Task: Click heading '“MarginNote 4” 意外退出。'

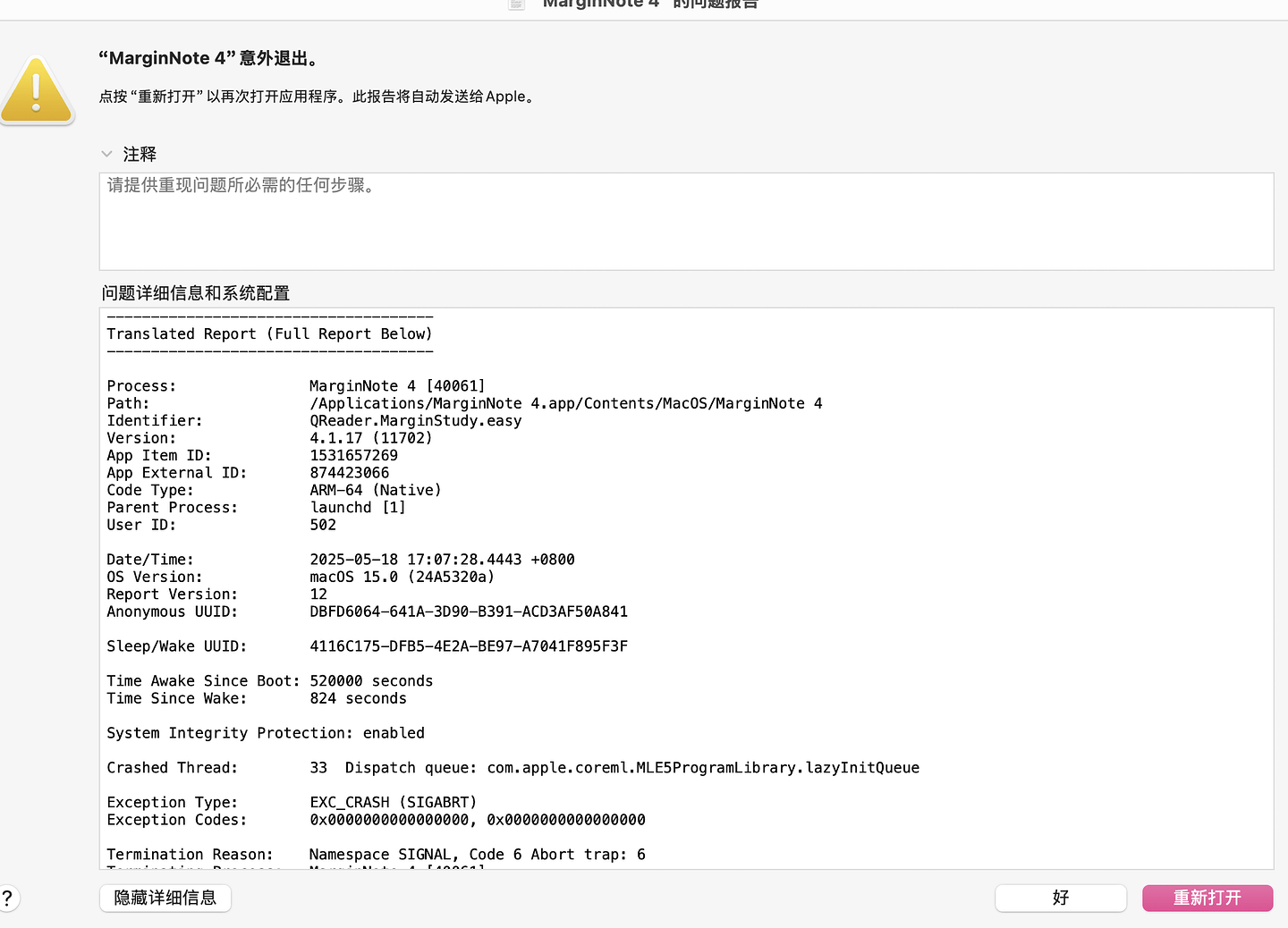Action: 208,58
